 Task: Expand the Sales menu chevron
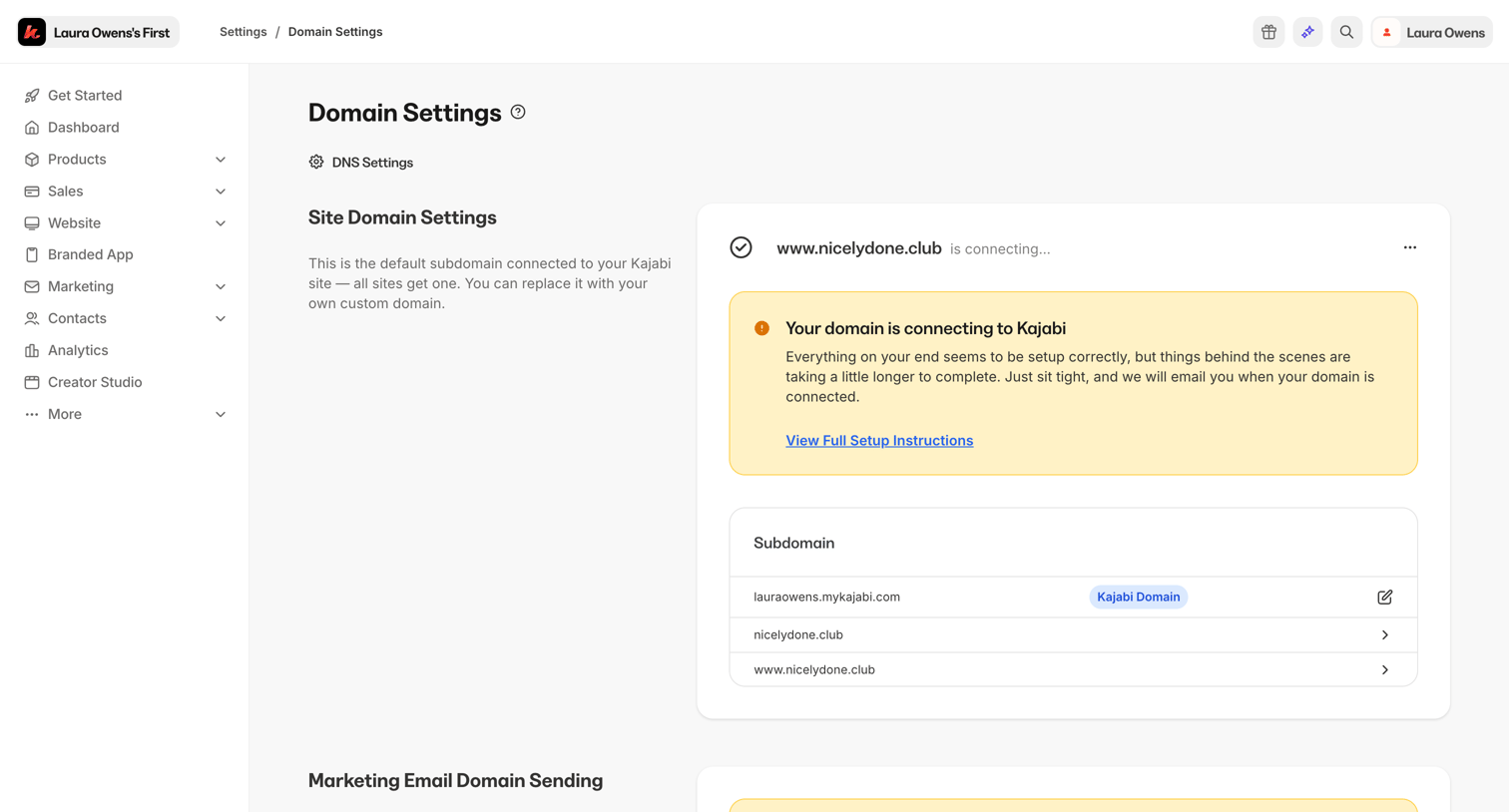221,192
